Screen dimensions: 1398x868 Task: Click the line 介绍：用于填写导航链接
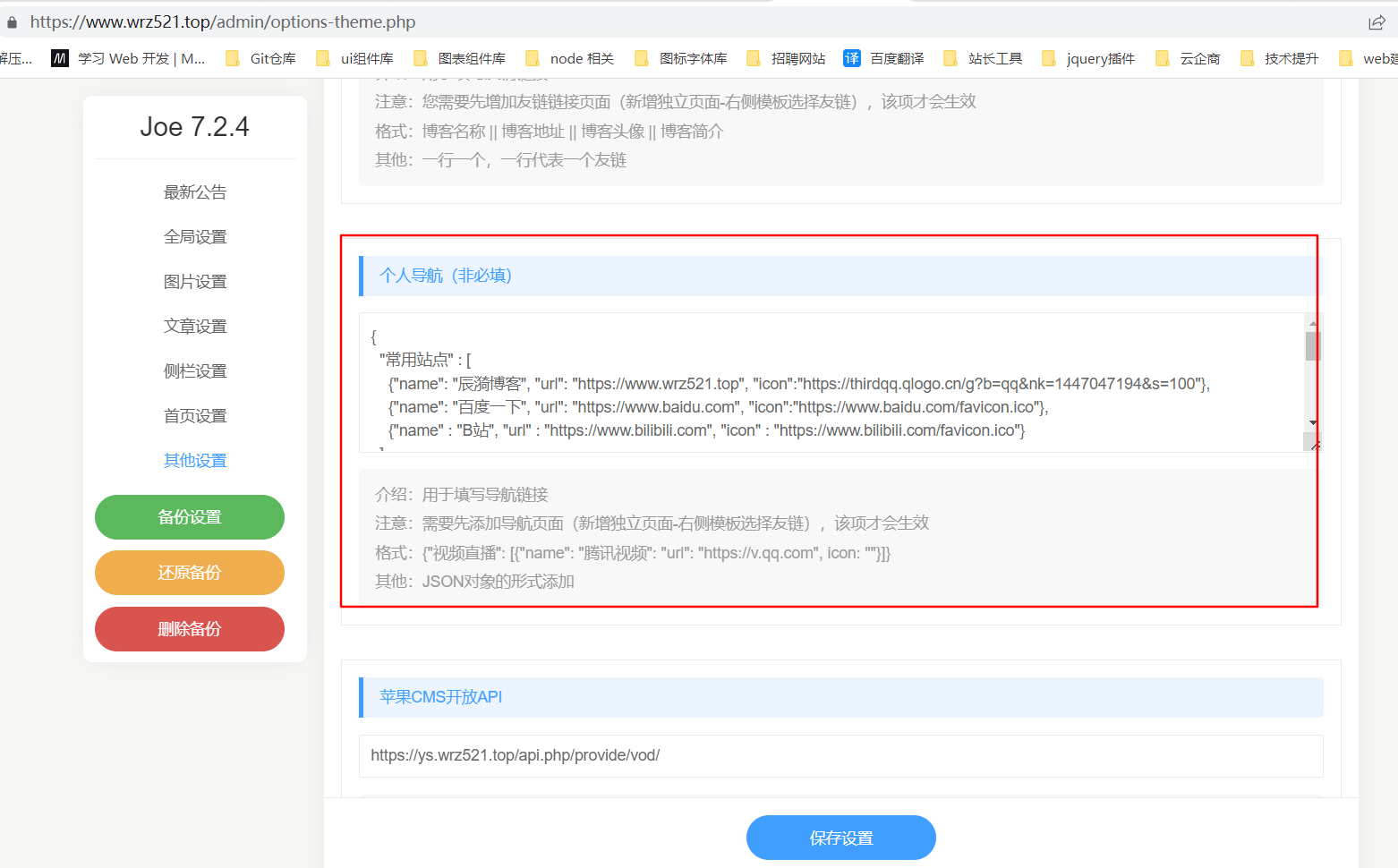[x=462, y=495]
